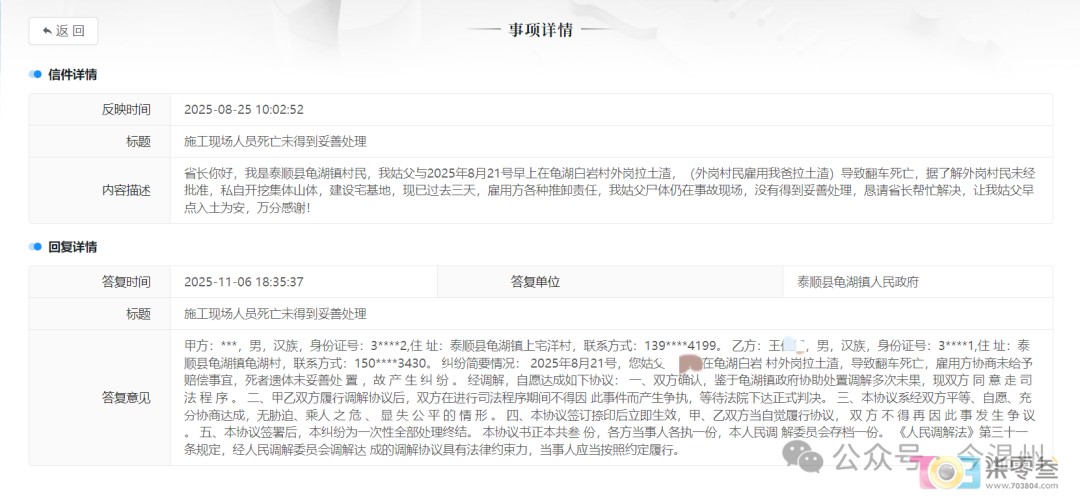Image resolution: width=1080 pixels, height=501 pixels.
Task: Select the 2025-08-25 10:02:52 timestamp
Action: pyautogui.click(x=243, y=110)
